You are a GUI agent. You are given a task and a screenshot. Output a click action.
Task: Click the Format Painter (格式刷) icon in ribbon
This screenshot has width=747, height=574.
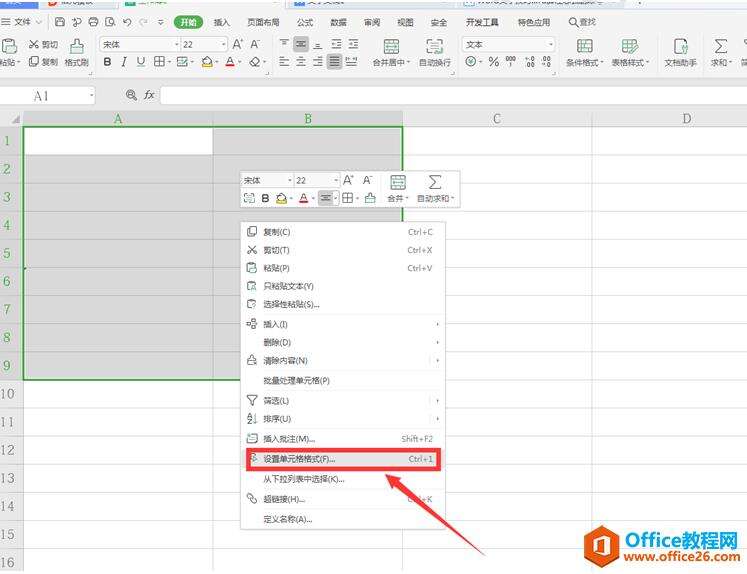pyautogui.click(x=77, y=46)
